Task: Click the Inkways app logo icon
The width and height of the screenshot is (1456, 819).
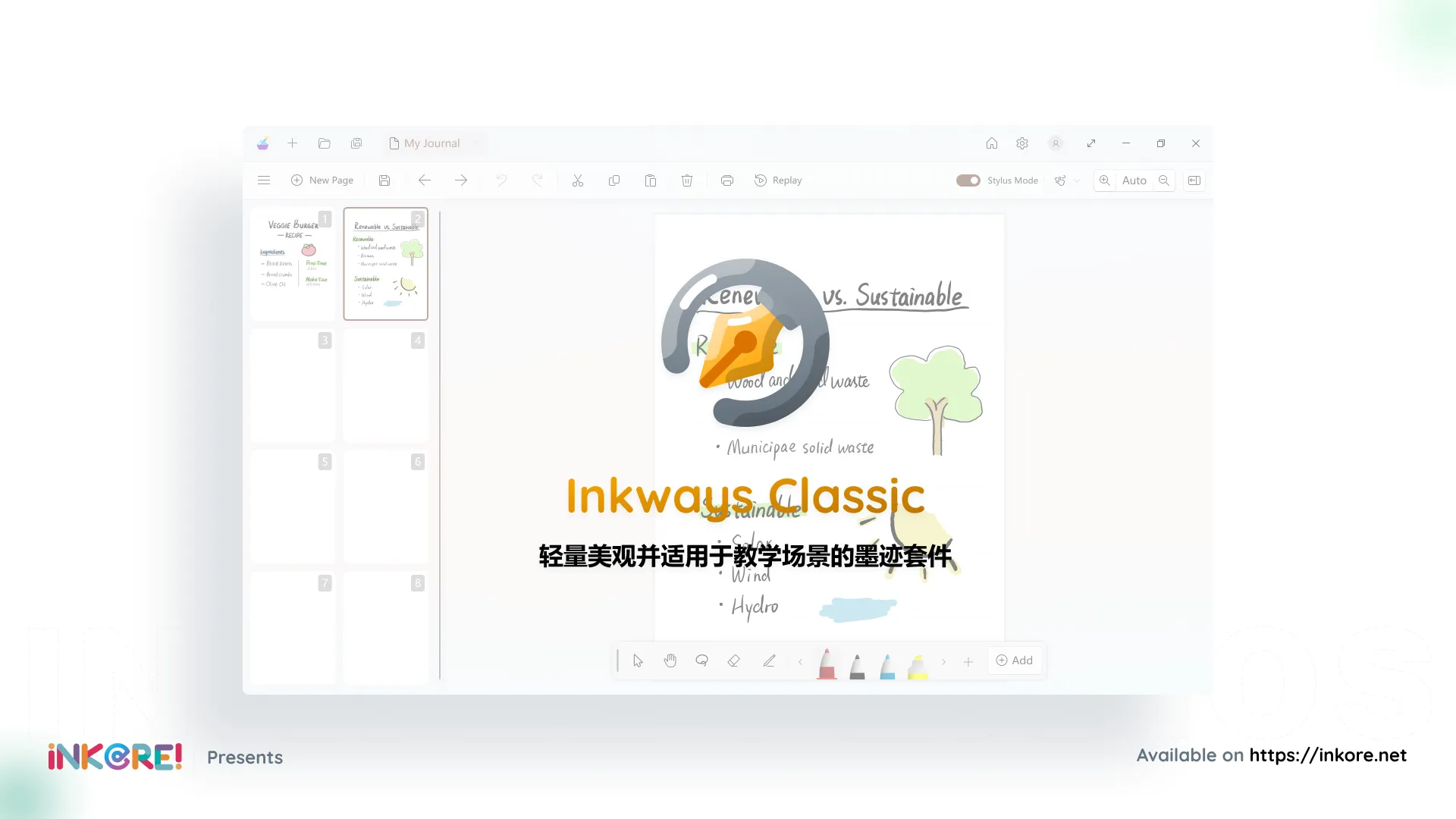Action: pyautogui.click(x=262, y=143)
